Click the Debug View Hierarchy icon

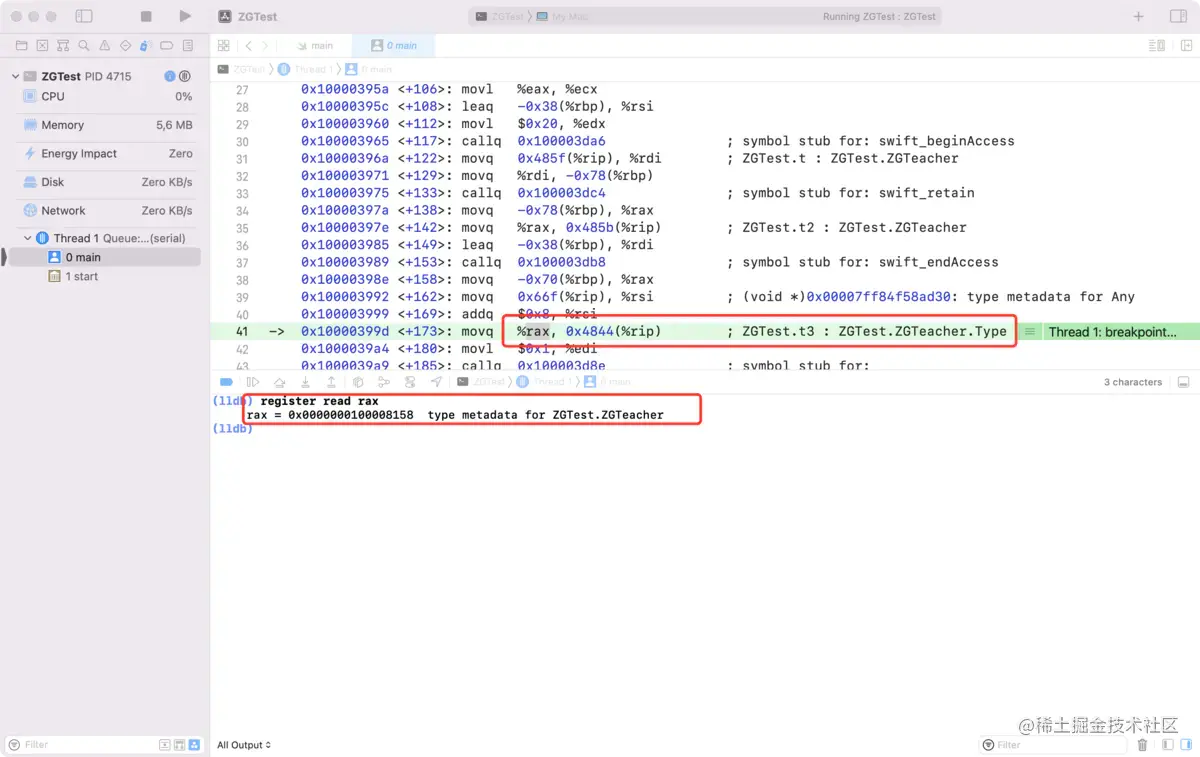358,382
